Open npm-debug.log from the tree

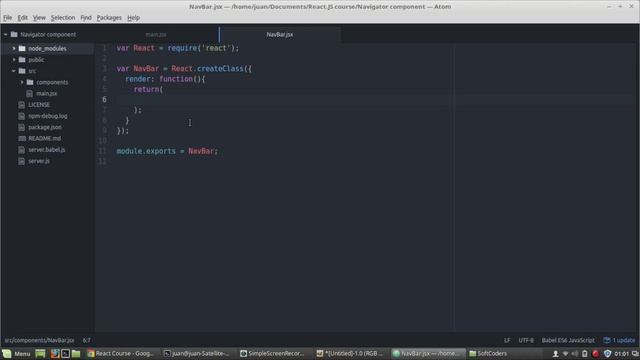(x=48, y=116)
